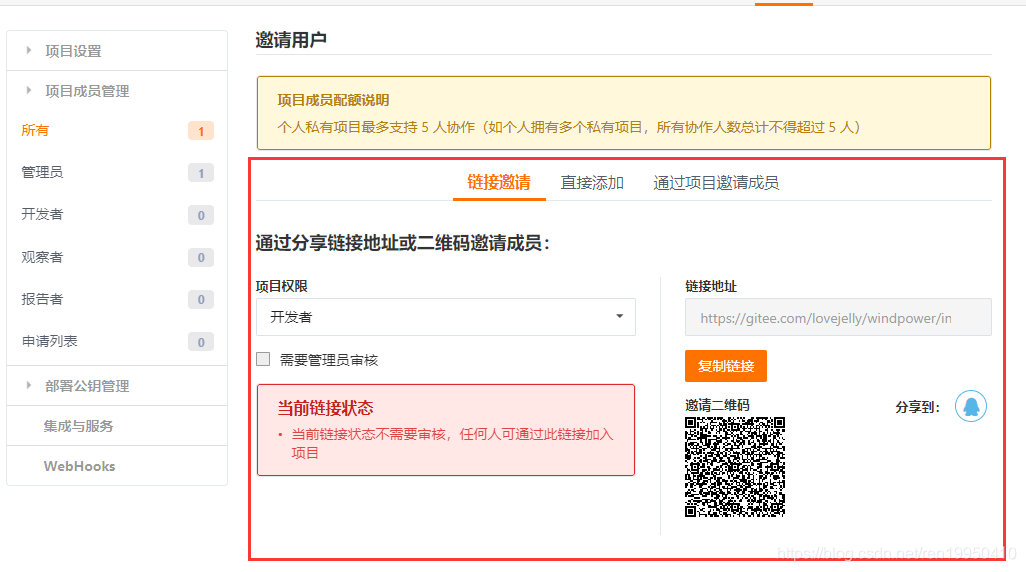The height and width of the screenshot is (572, 1026).
Task: Open the 申请列表 entry
Action: [x=49, y=341]
